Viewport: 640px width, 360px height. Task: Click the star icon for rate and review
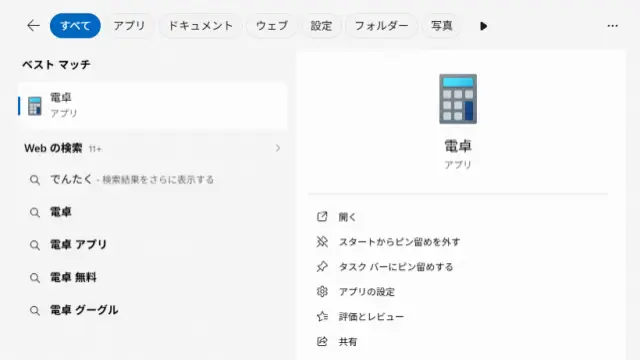click(322, 316)
